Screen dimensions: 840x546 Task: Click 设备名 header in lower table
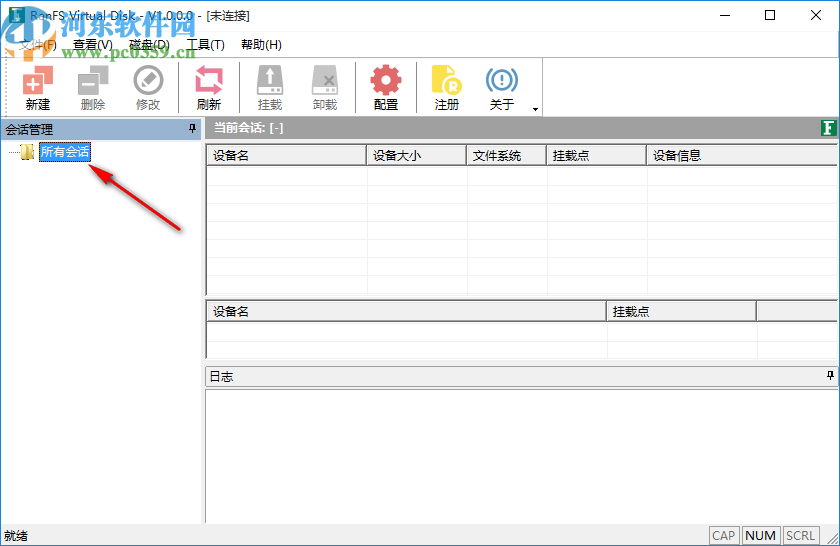pyautogui.click(x=407, y=311)
